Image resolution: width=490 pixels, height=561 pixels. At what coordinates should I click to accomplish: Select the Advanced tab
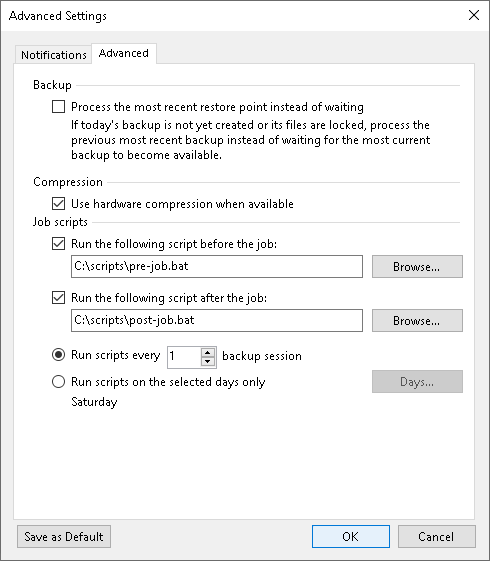click(124, 53)
